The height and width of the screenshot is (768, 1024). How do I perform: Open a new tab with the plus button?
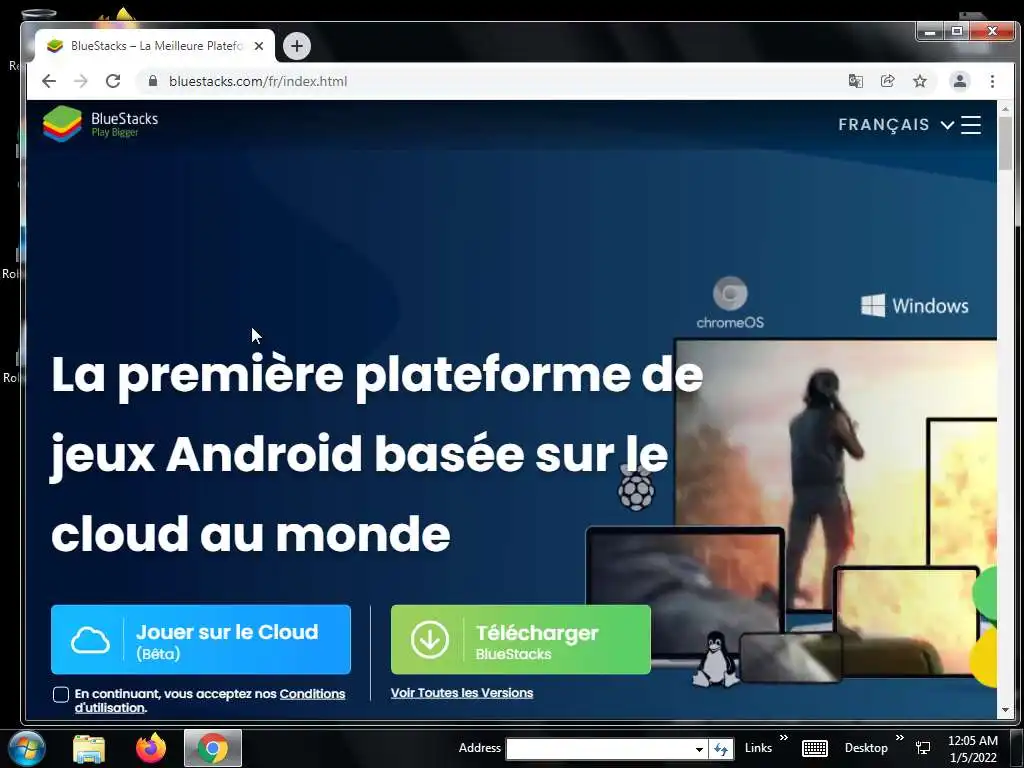click(297, 46)
